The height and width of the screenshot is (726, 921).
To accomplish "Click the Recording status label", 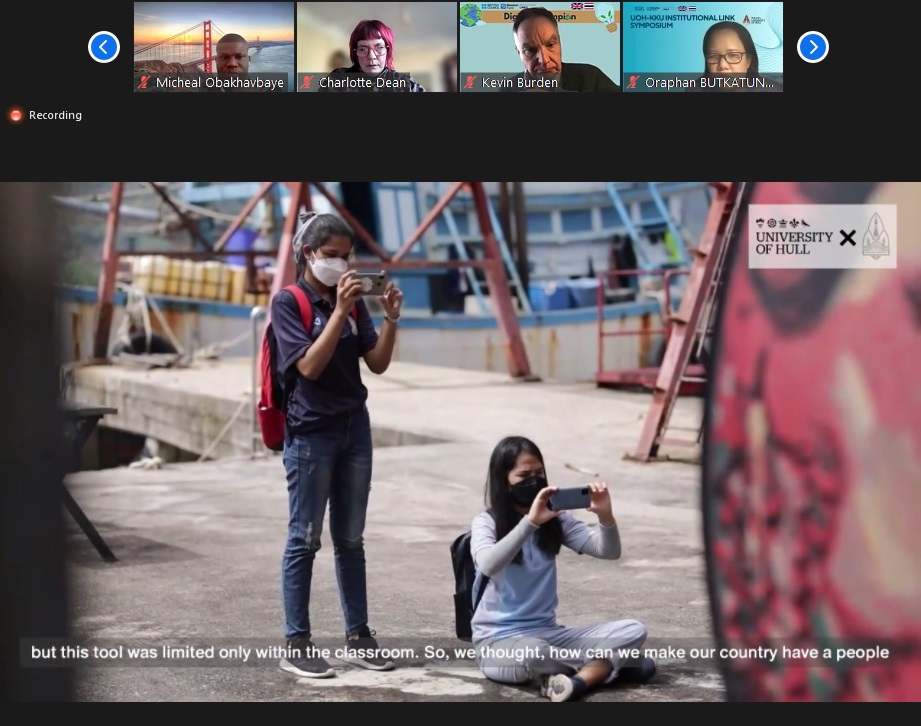I will 55,115.
